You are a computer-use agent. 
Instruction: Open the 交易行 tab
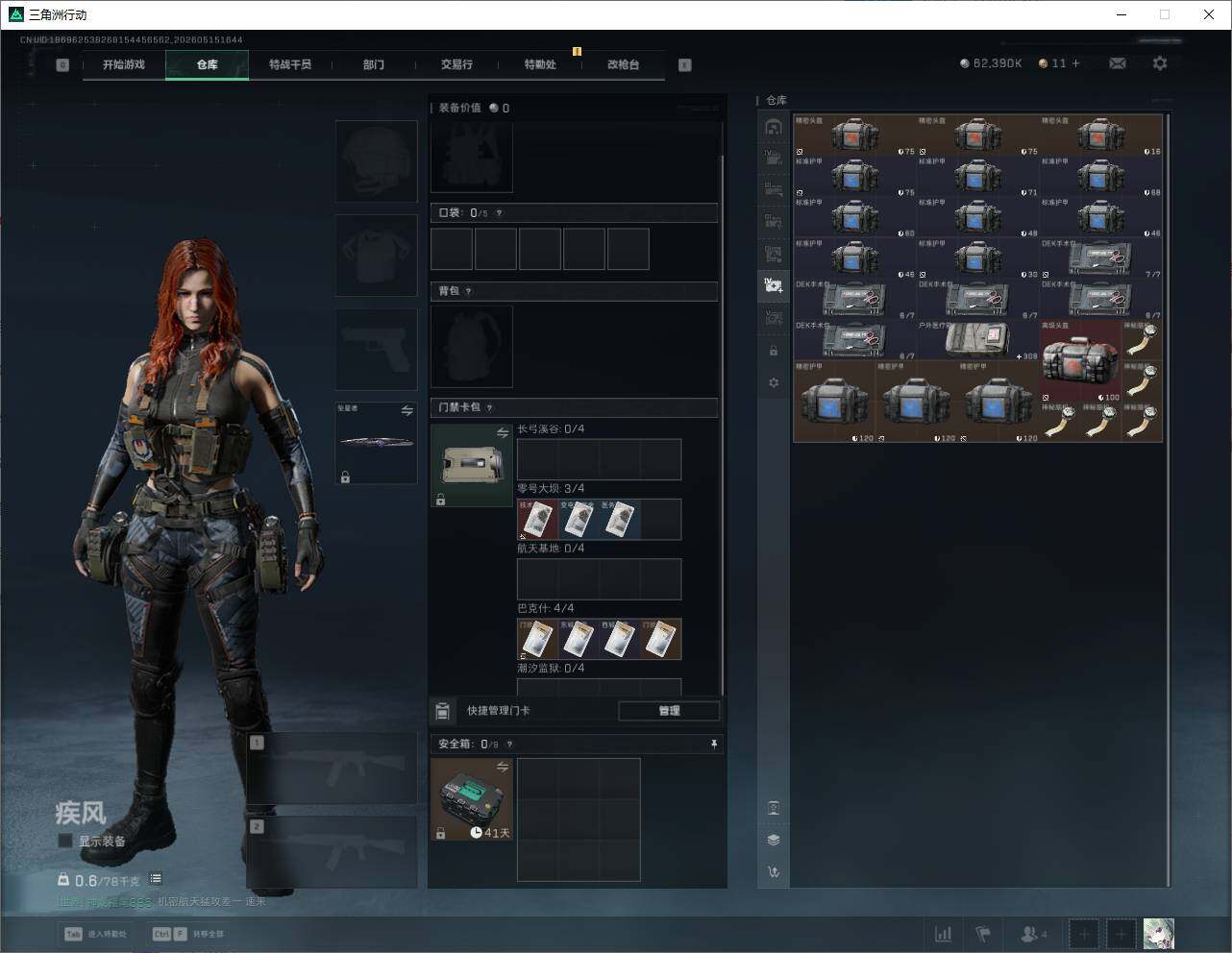click(456, 64)
